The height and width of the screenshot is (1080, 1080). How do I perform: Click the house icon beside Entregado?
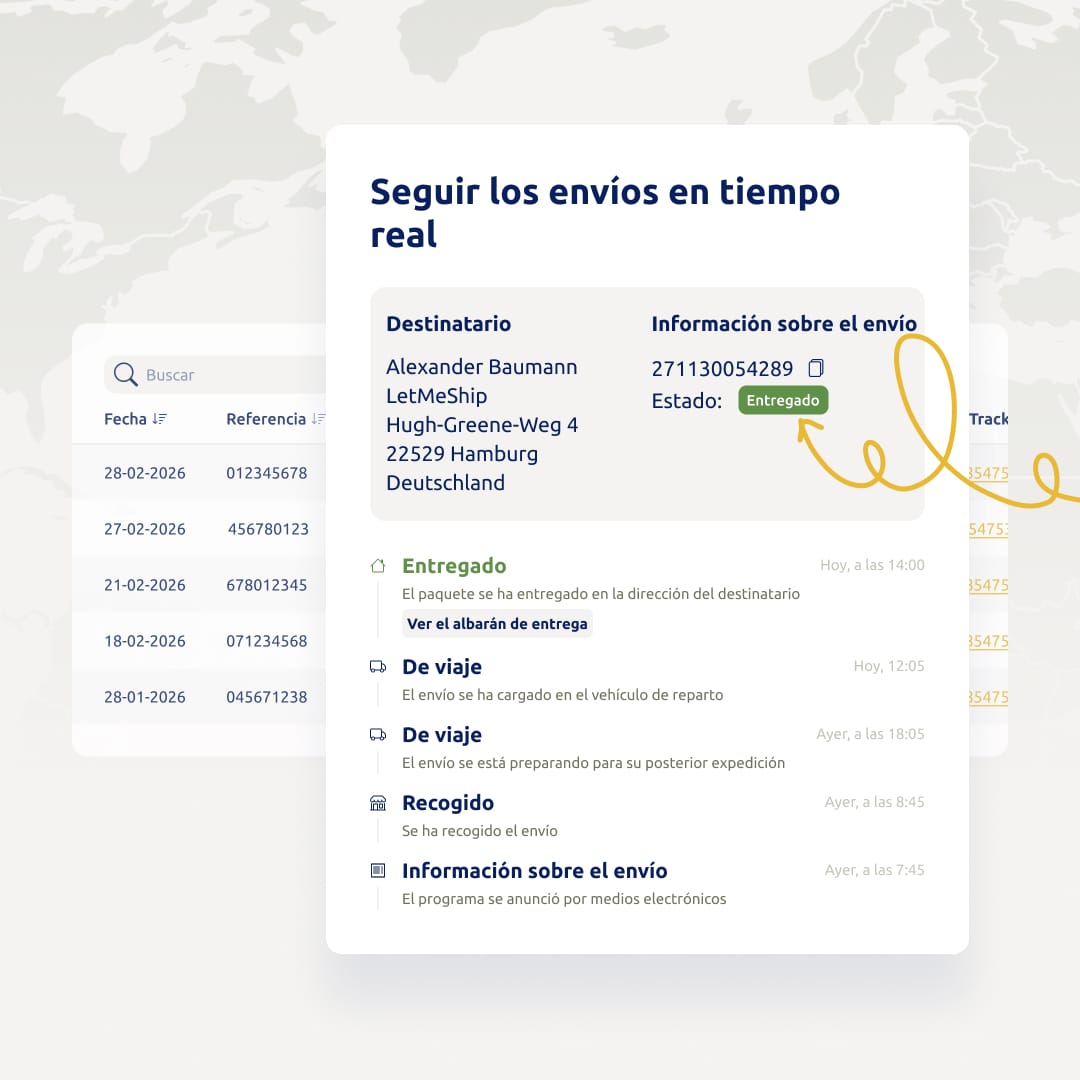[378, 566]
